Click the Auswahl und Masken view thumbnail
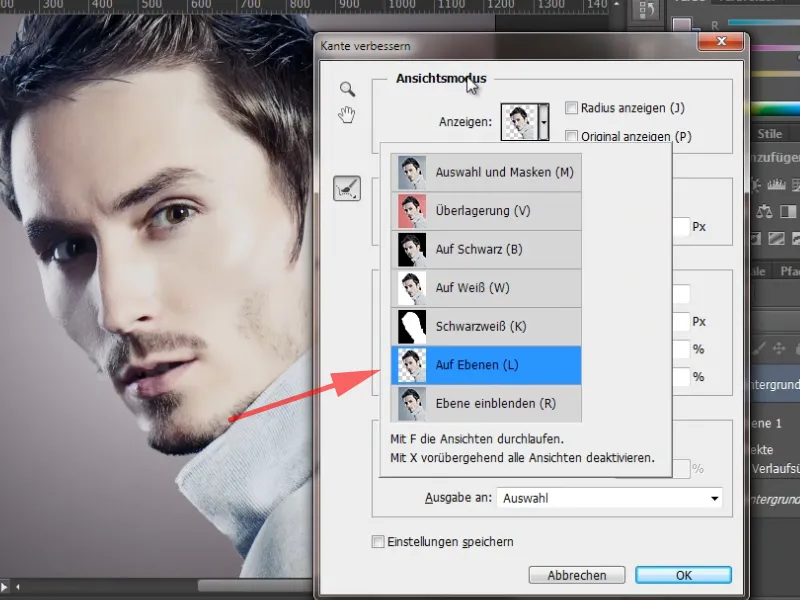Image resolution: width=800 pixels, height=600 pixels. (x=411, y=171)
